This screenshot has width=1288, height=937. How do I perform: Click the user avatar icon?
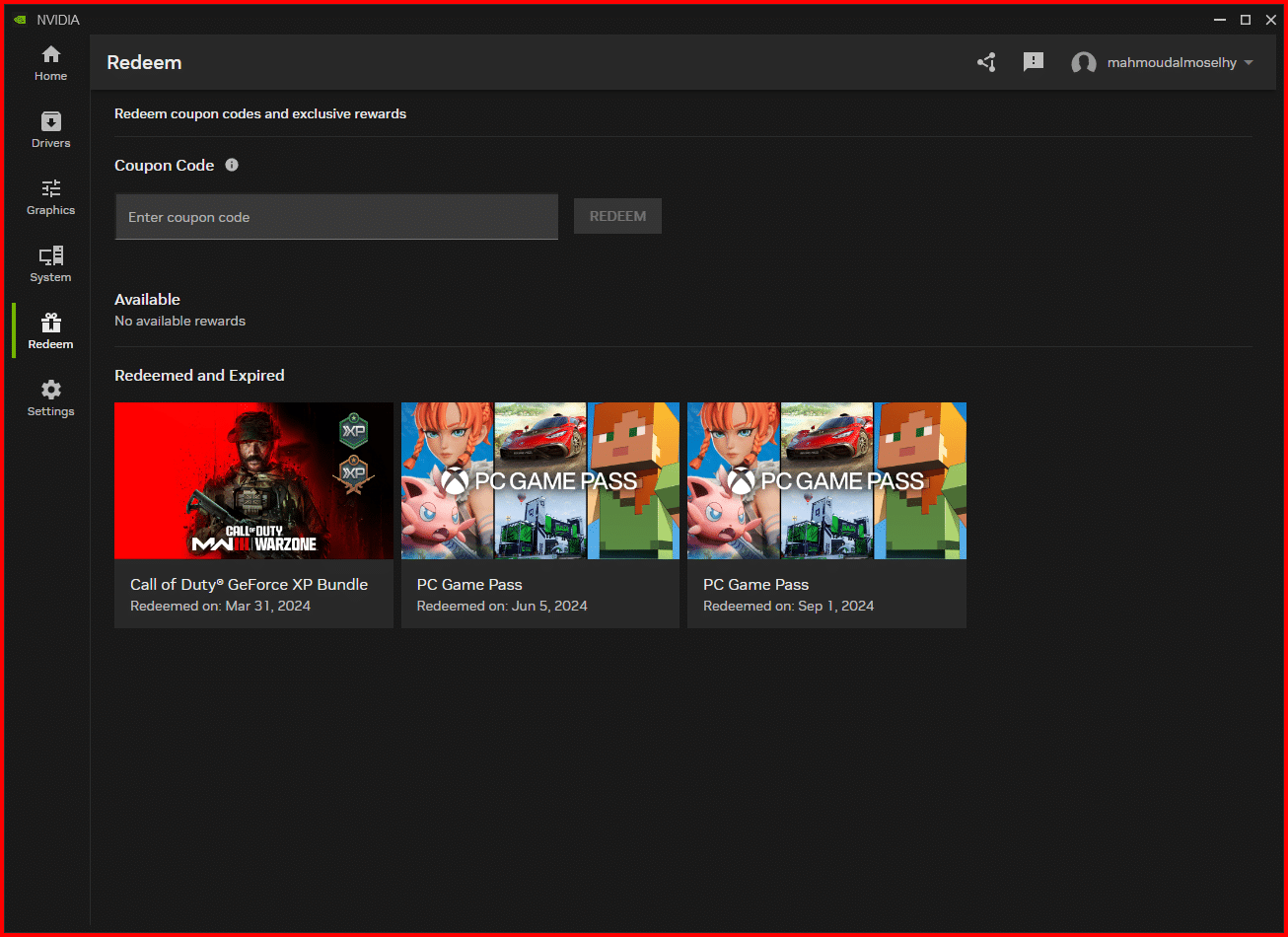click(1084, 63)
